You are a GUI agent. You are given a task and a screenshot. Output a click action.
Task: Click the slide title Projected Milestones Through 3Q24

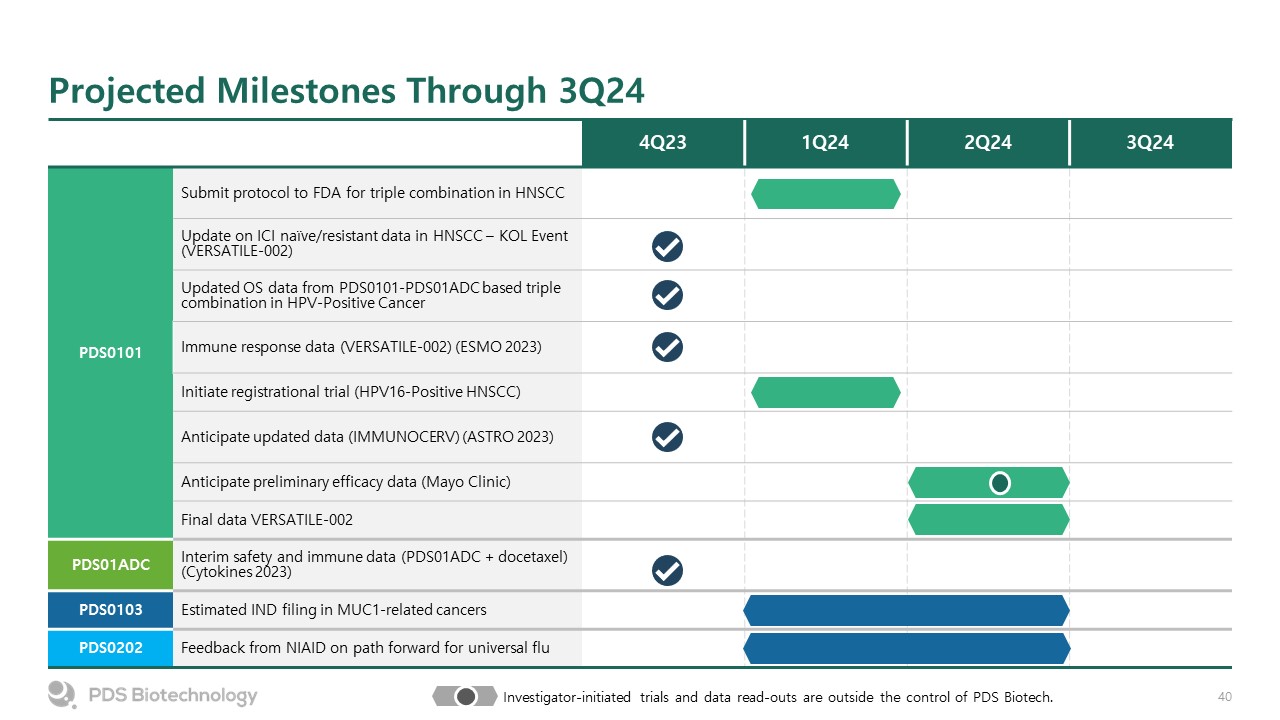[x=347, y=91]
